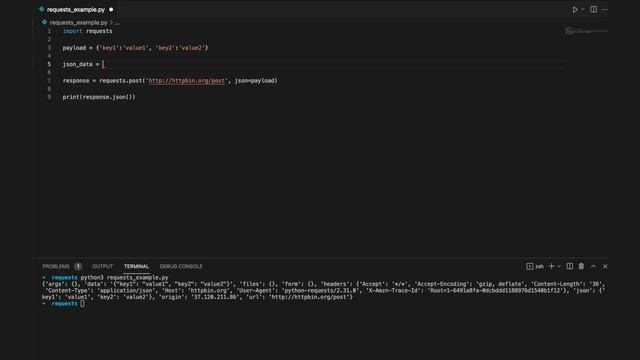Click the unsaved dot on requests_example.py tab

[x=111, y=9]
